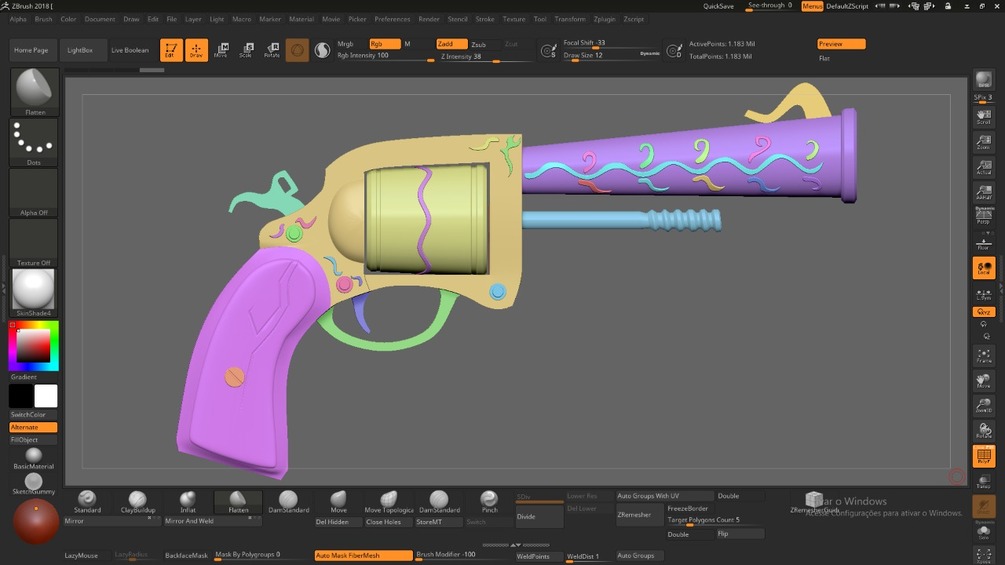The height and width of the screenshot is (565, 1005).
Task: Open the Tool menu
Action: point(540,19)
